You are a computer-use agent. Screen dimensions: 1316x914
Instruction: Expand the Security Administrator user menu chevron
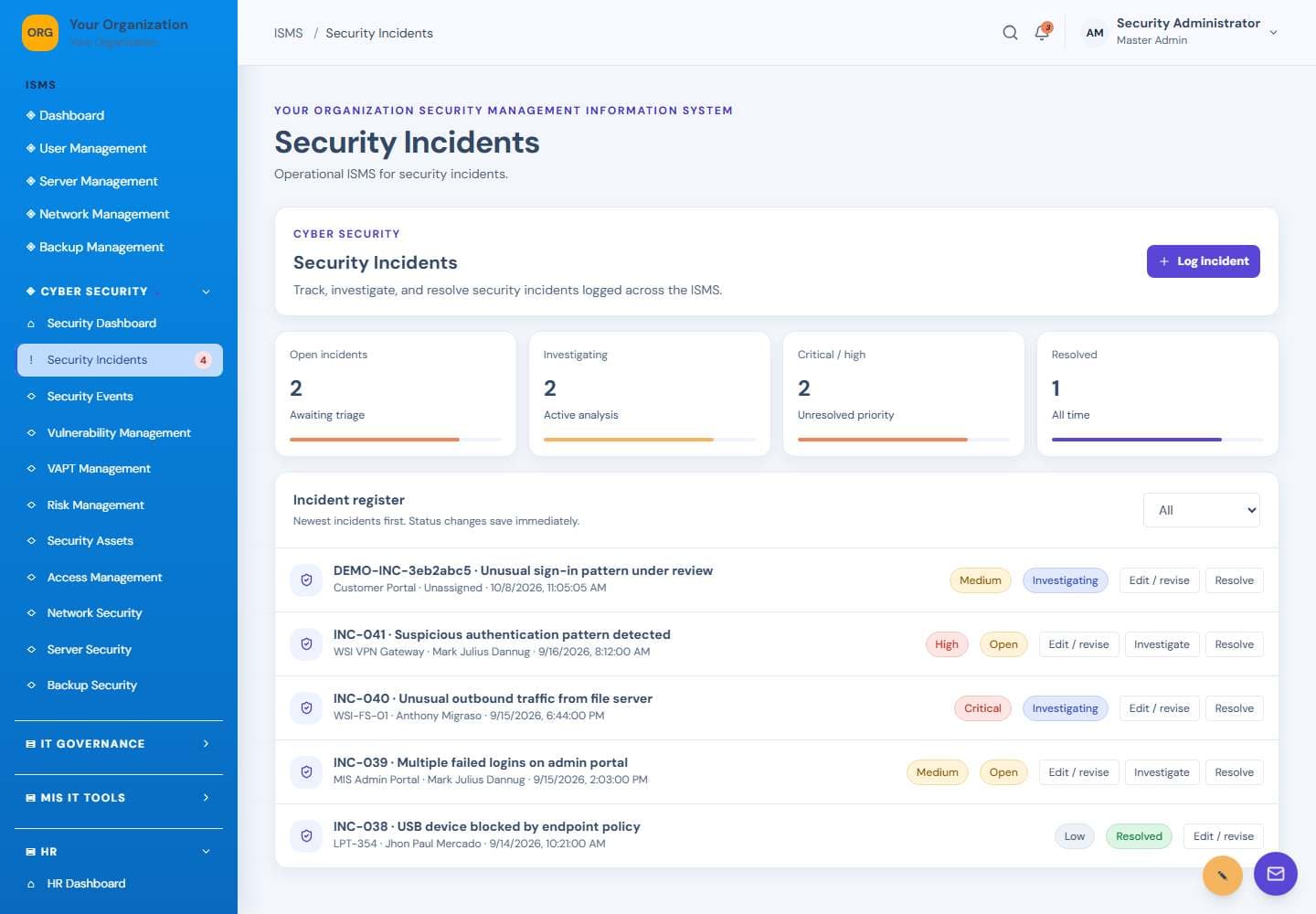tap(1273, 33)
